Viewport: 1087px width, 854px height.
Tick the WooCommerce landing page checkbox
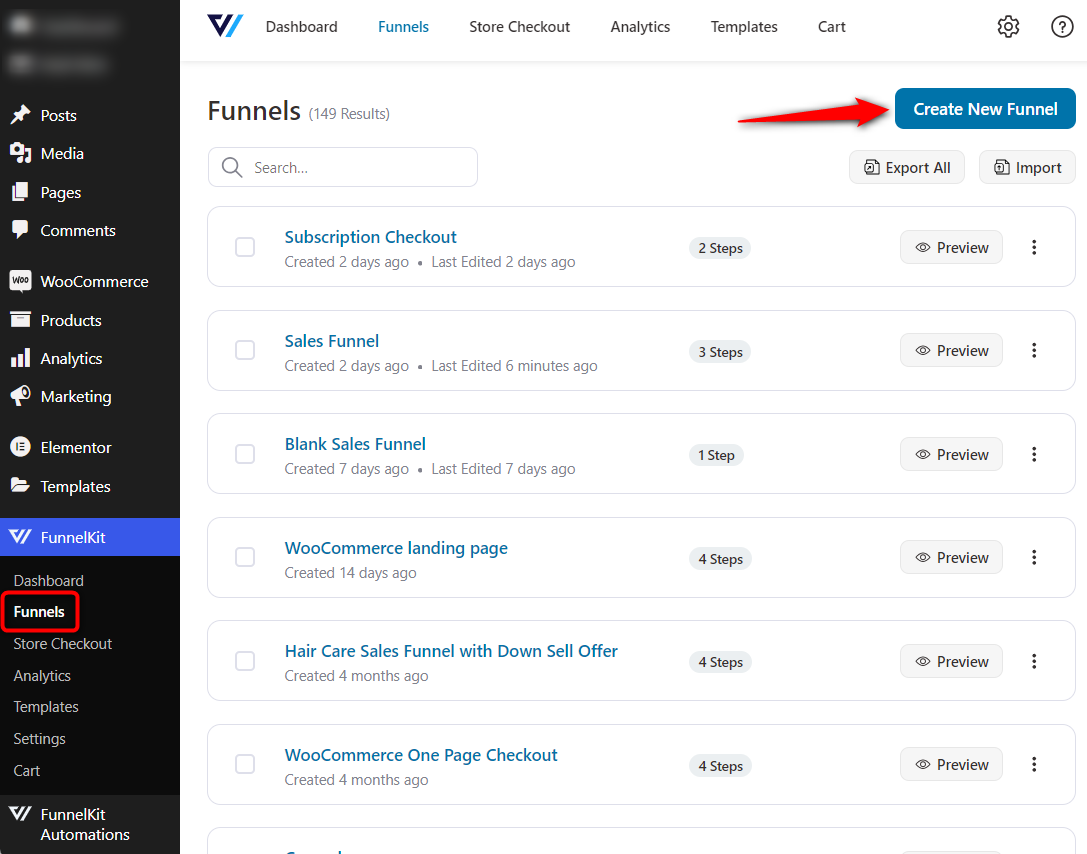245,557
